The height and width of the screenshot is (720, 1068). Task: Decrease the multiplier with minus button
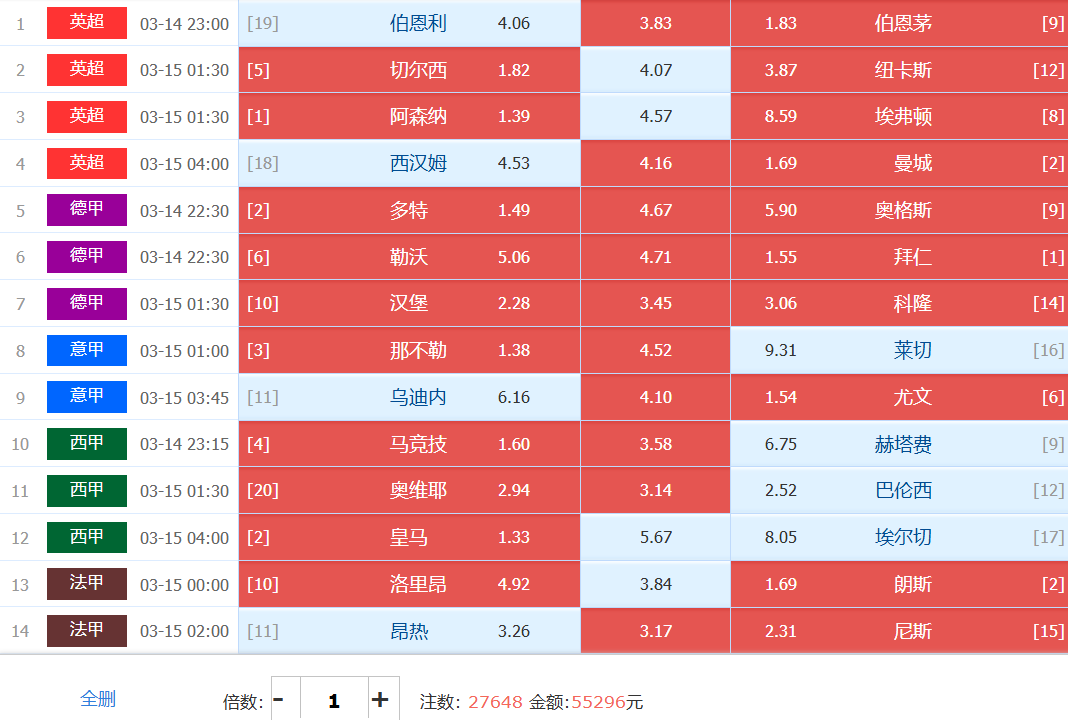pyautogui.click(x=279, y=700)
